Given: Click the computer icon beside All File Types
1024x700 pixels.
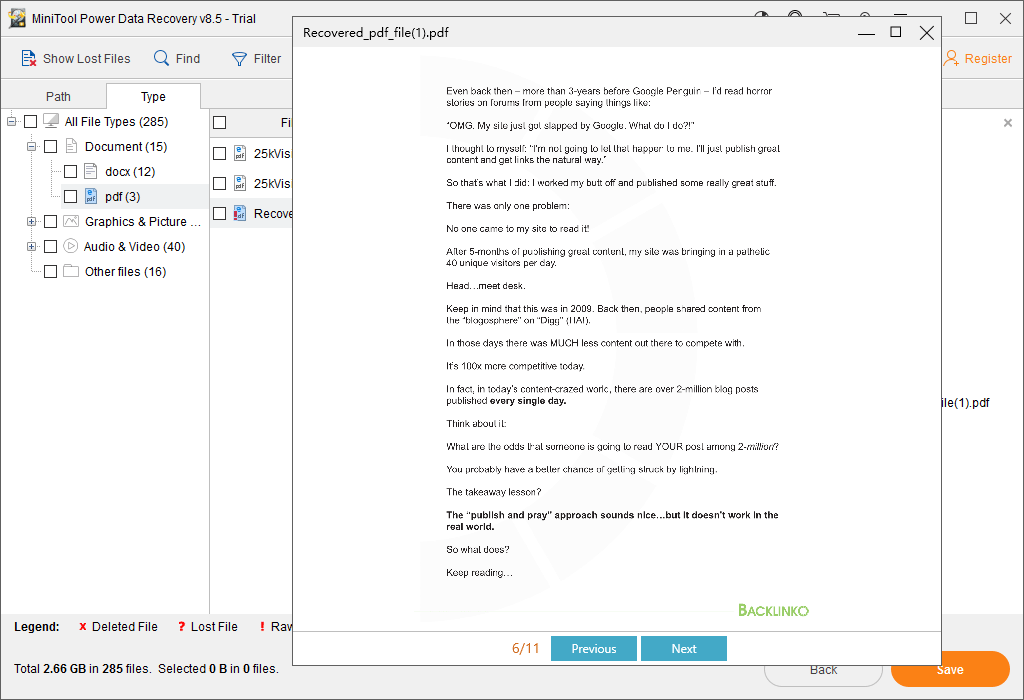Looking at the screenshot, I should point(51,121).
